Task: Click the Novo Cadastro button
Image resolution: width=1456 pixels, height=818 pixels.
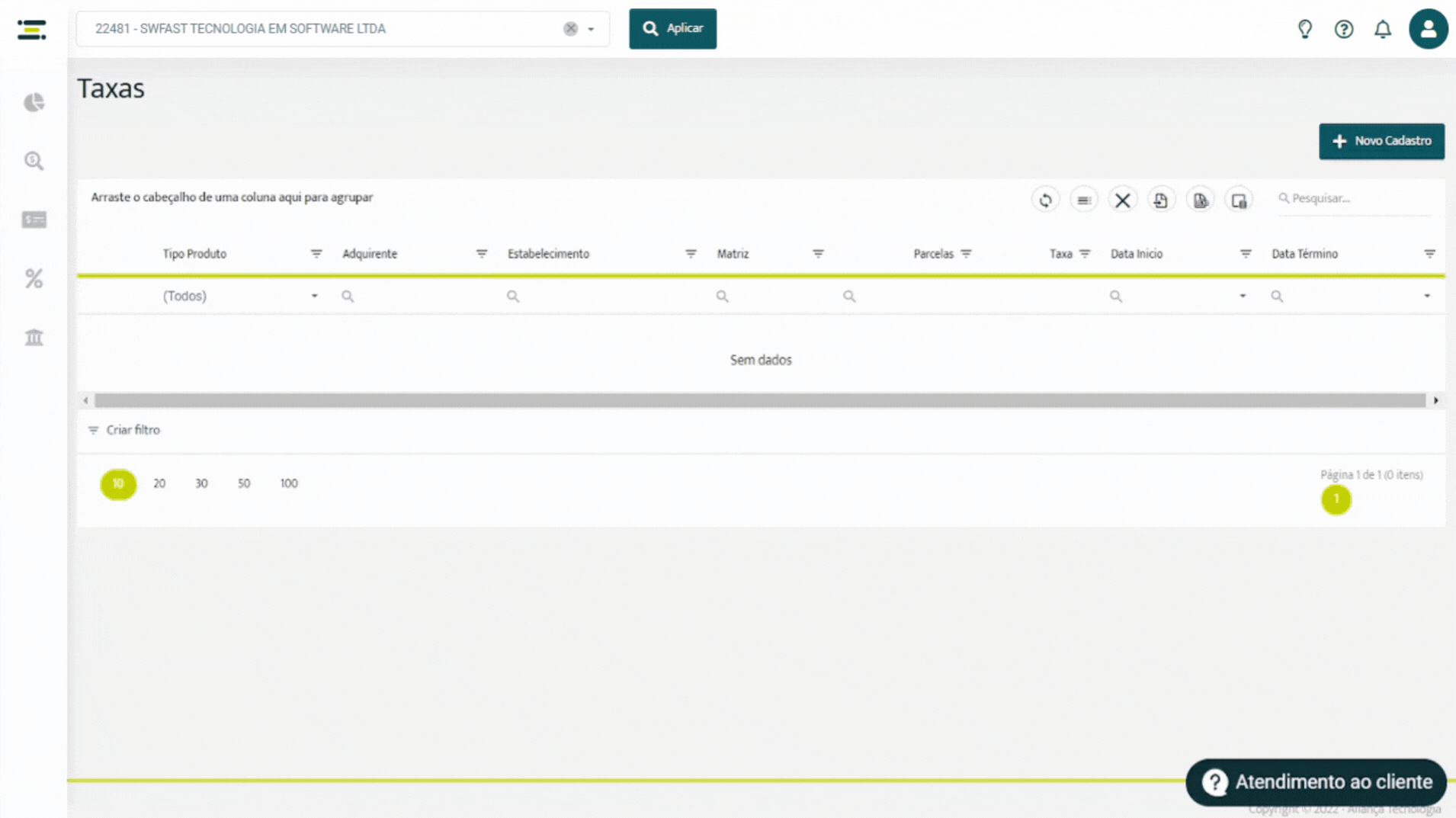Action: pos(1381,141)
